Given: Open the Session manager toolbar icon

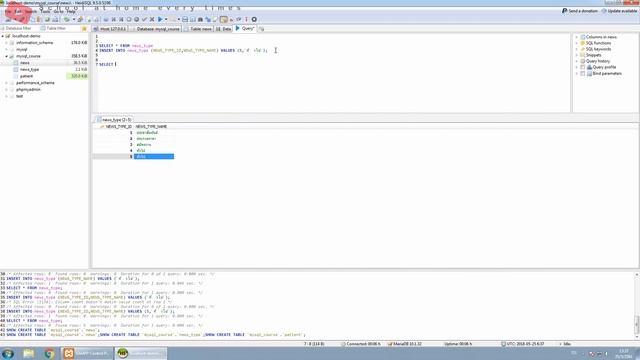Looking at the screenshot, I should click(x=8, y=19).
